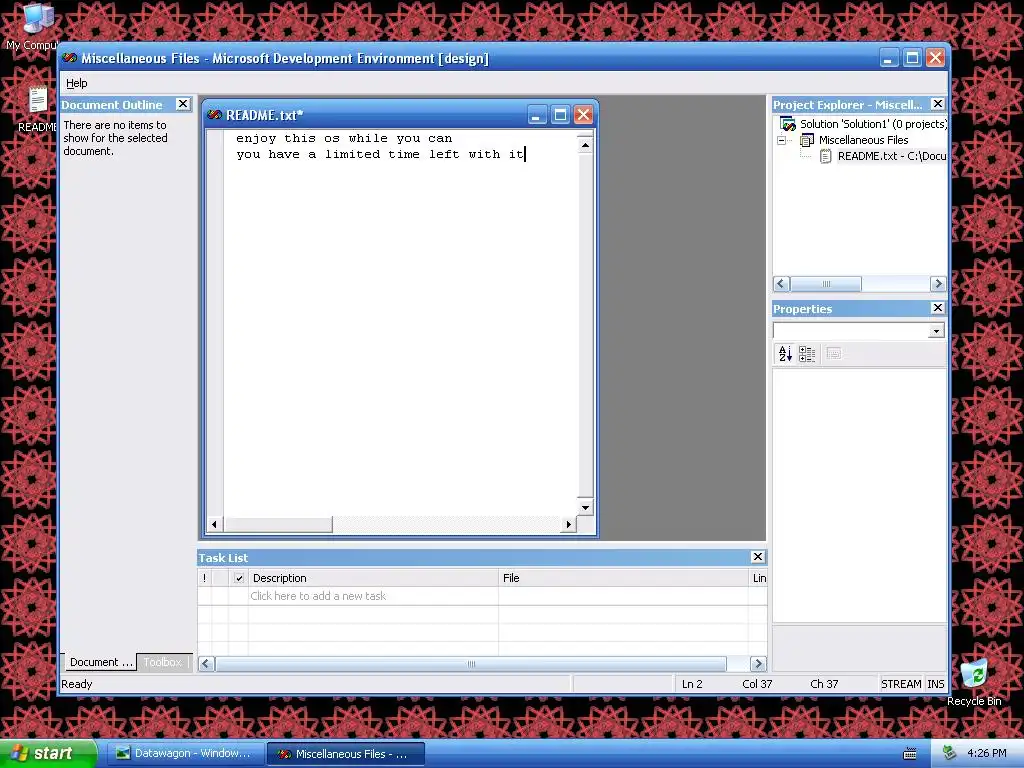Screen dimensions: 1024x768
Task: Click the network tray icon near clock
Action: (x=950, y=753)
